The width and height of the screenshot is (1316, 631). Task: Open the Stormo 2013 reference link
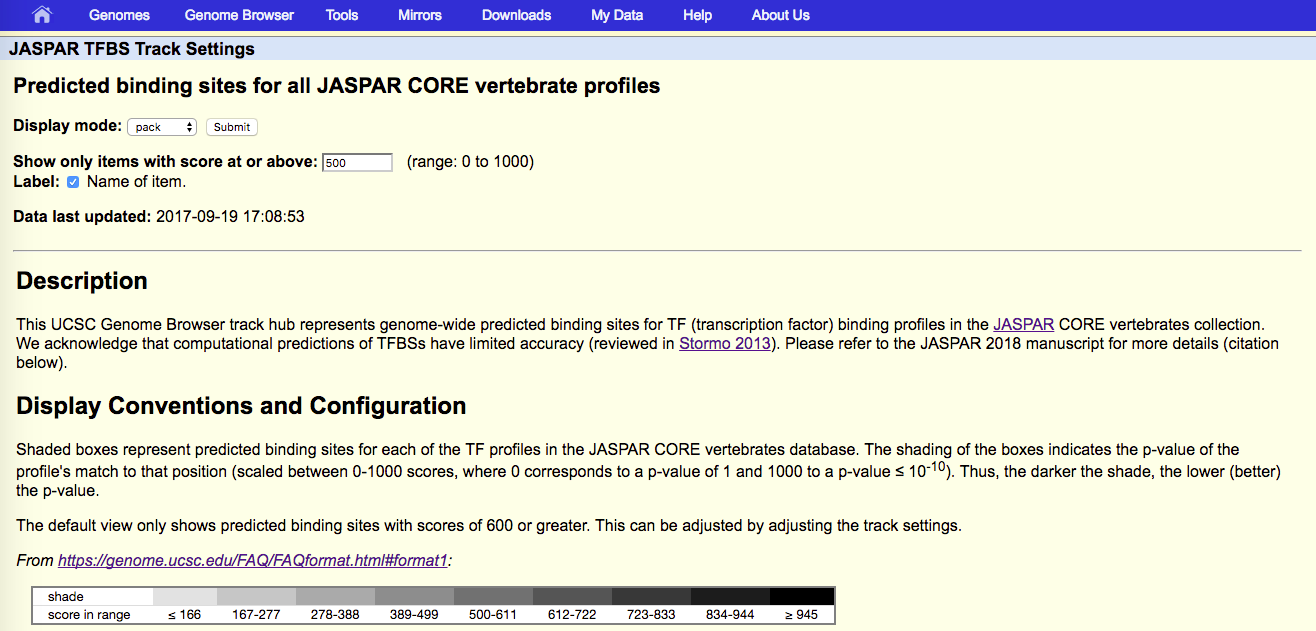tap(725, 344)
